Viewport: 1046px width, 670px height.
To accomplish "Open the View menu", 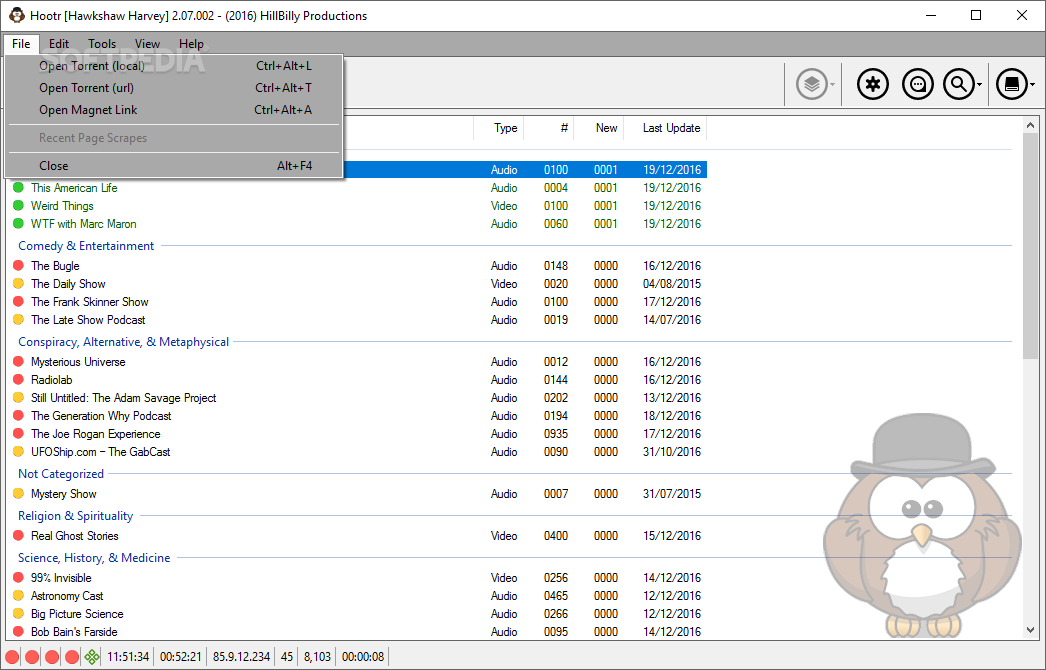I will [147, 44].
